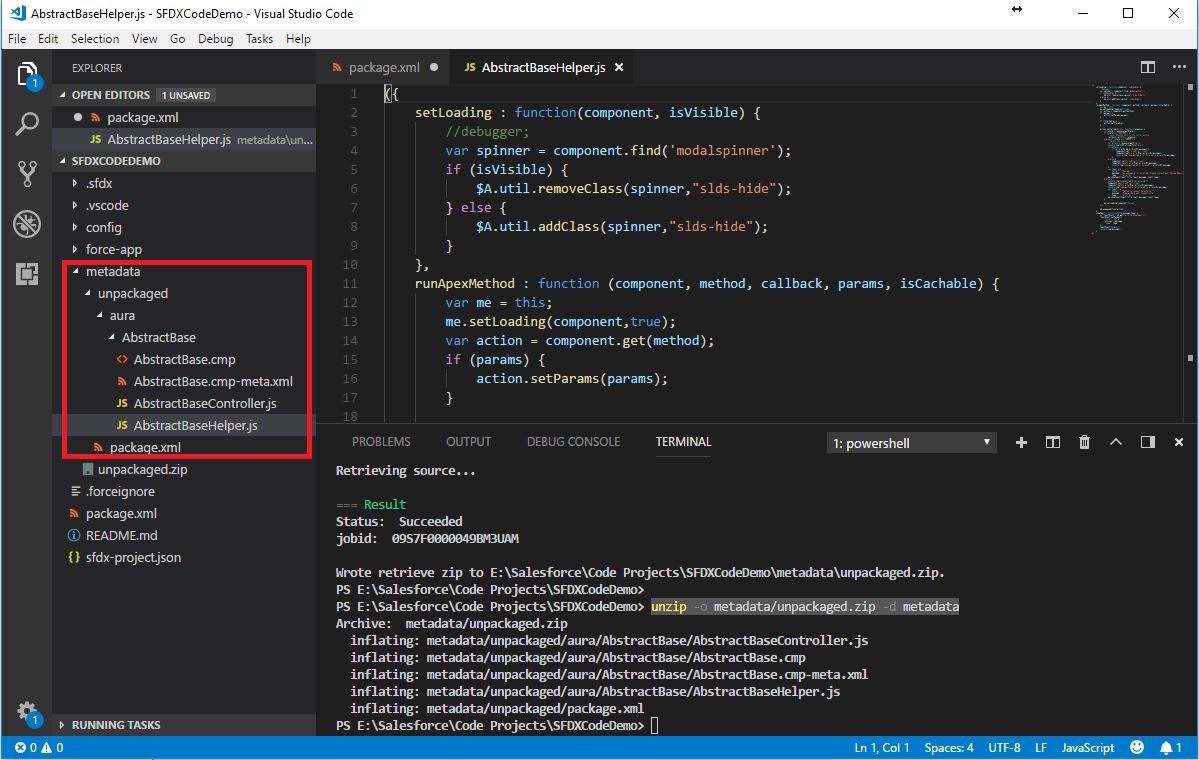Open the Tasks menu
This screenshot has width=1199, height=760.
[259, 39]
